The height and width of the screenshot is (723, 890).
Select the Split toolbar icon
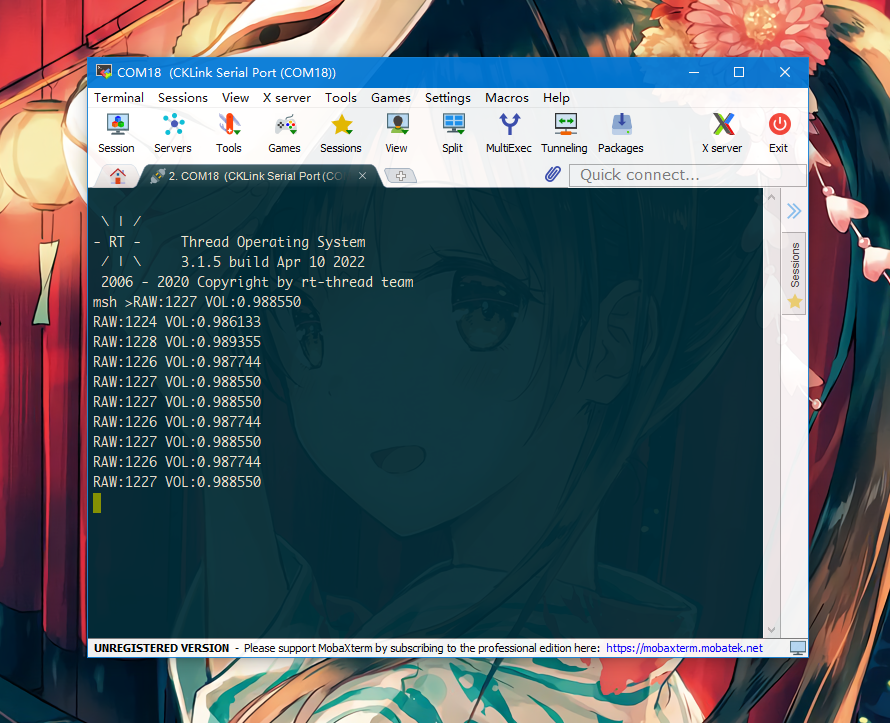coord(452,134)
